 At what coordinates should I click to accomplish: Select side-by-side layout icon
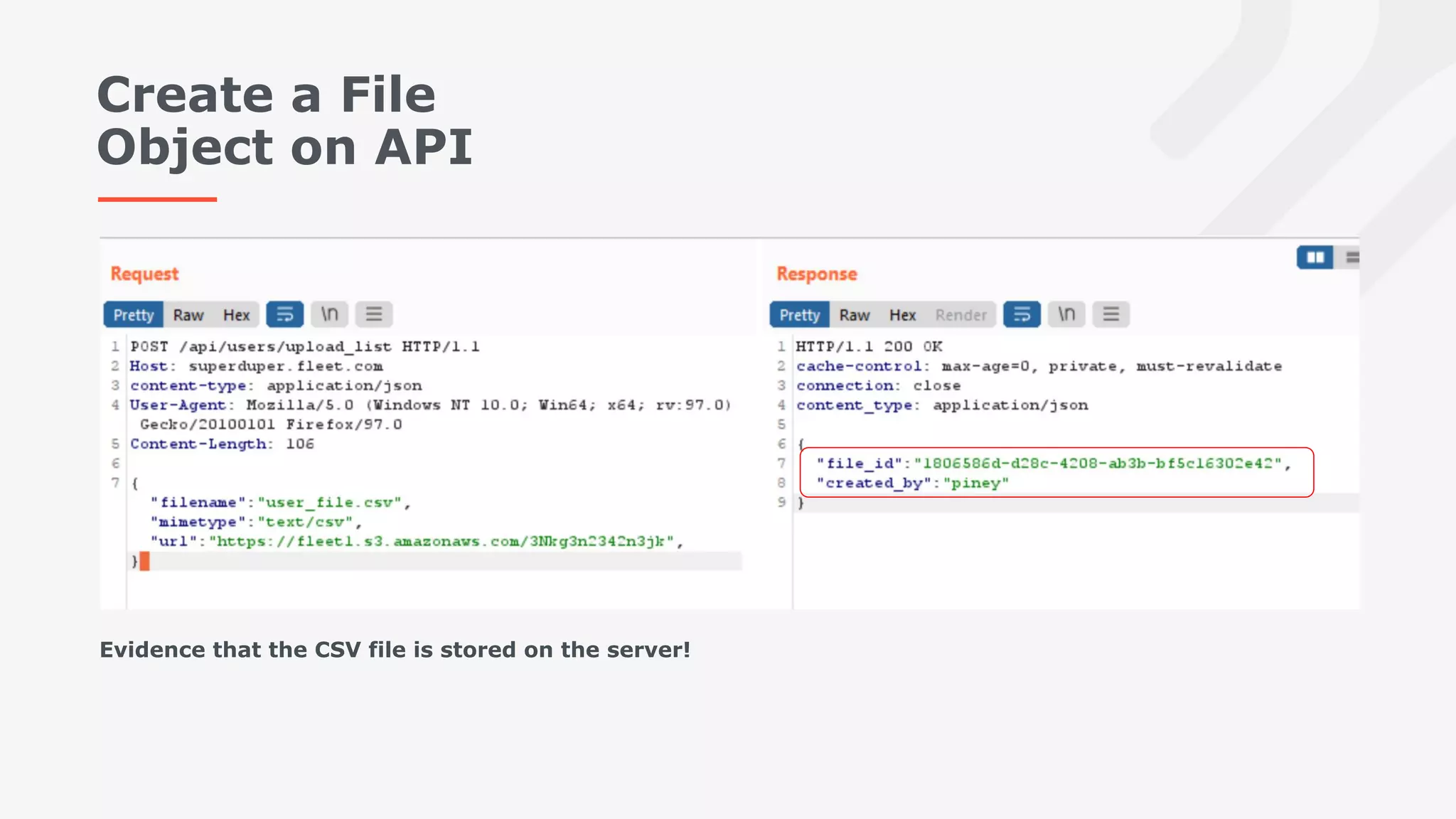coord(1315,257)
